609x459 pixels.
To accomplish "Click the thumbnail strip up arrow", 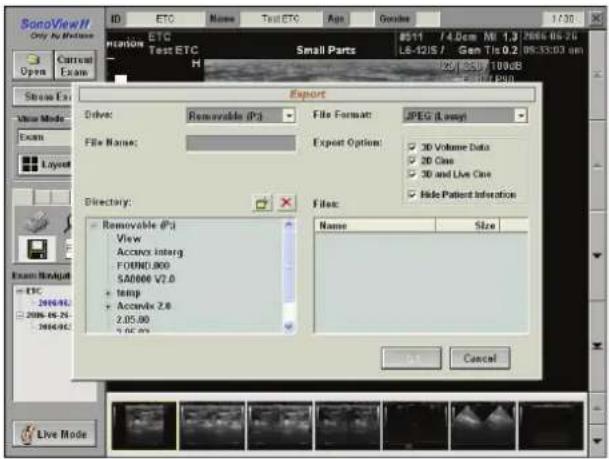I will pyautogui.click(x=597, y=408).
